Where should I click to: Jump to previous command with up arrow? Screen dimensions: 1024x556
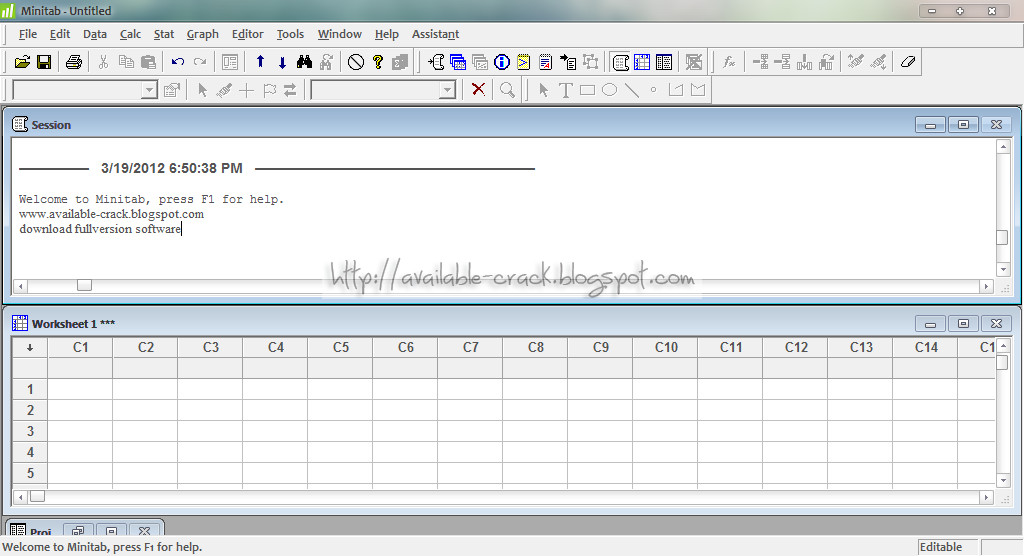(261, 62)
